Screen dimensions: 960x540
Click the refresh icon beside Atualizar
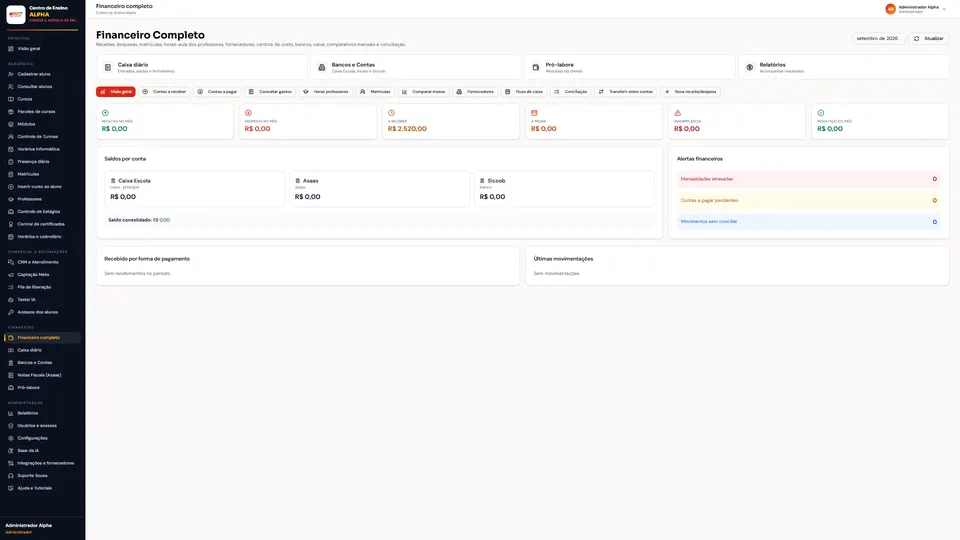[917, 39]
